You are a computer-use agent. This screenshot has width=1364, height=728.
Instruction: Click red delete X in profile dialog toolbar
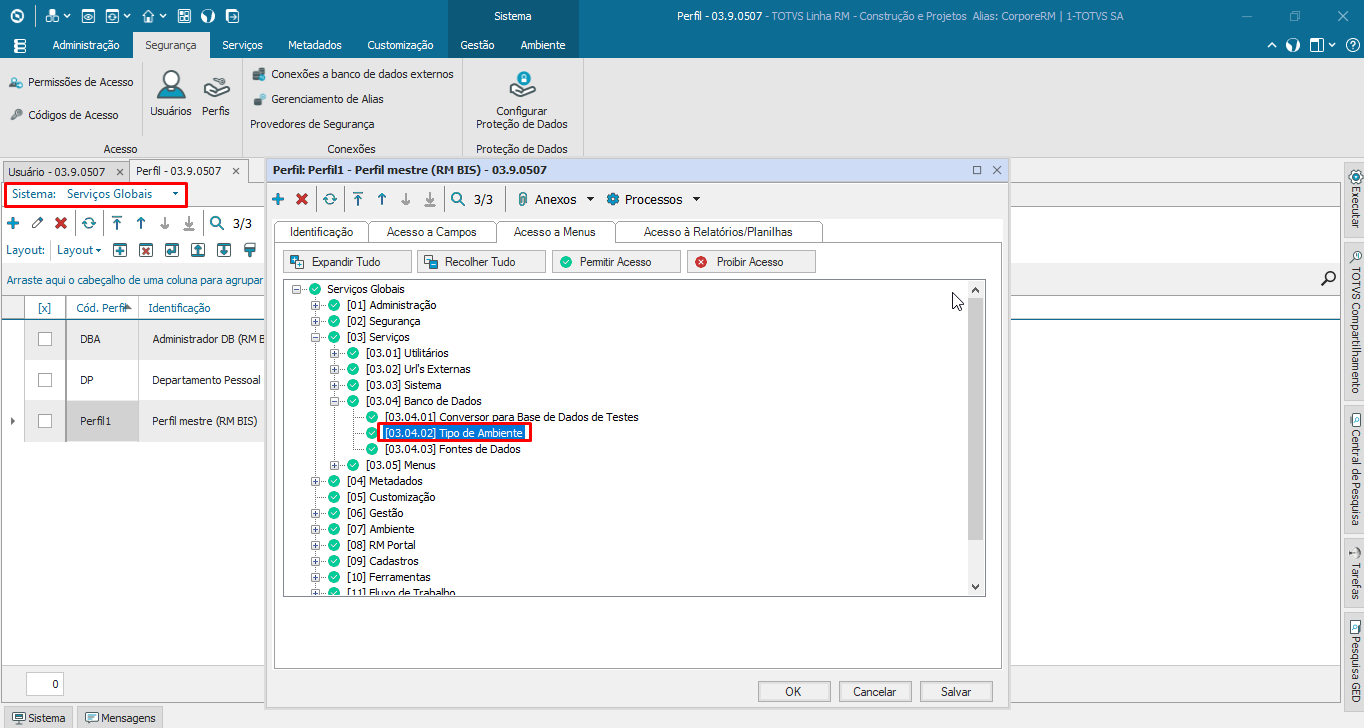tap(302, 199)
